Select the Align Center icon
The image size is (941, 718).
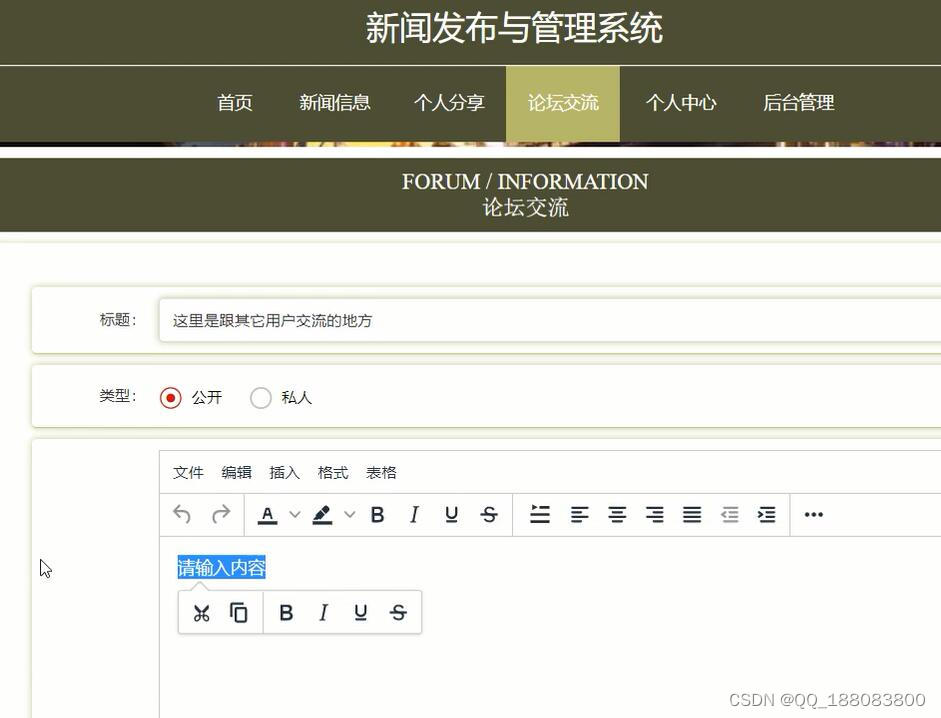click(616, 514)
